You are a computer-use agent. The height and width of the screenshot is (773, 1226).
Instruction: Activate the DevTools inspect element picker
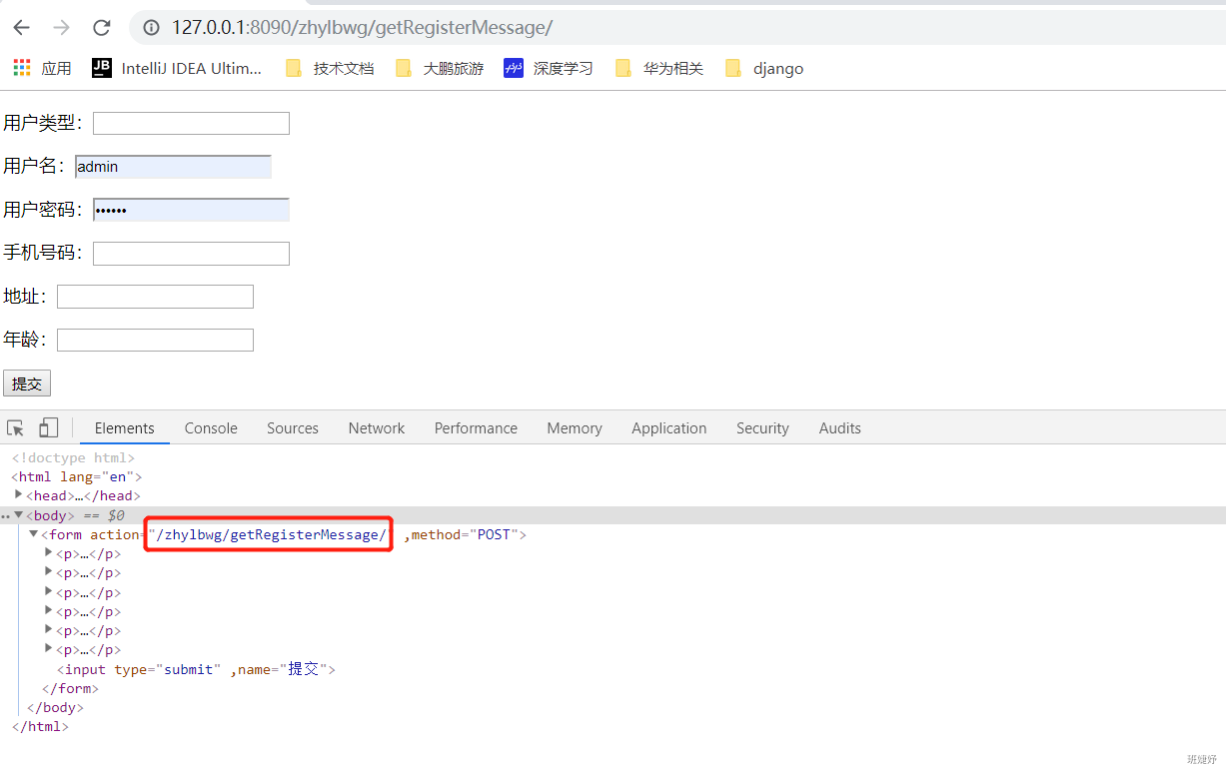16,428
